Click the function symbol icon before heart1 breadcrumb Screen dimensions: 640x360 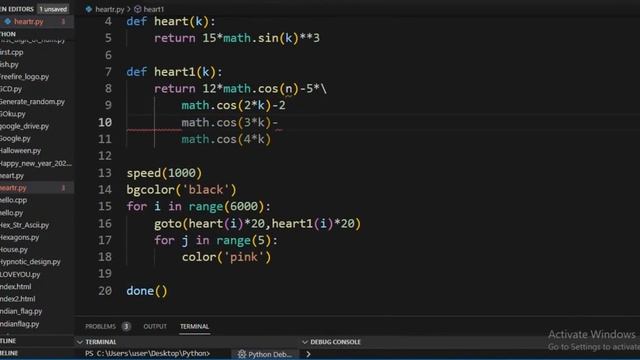pyautogui.click(x=138, y=9)
